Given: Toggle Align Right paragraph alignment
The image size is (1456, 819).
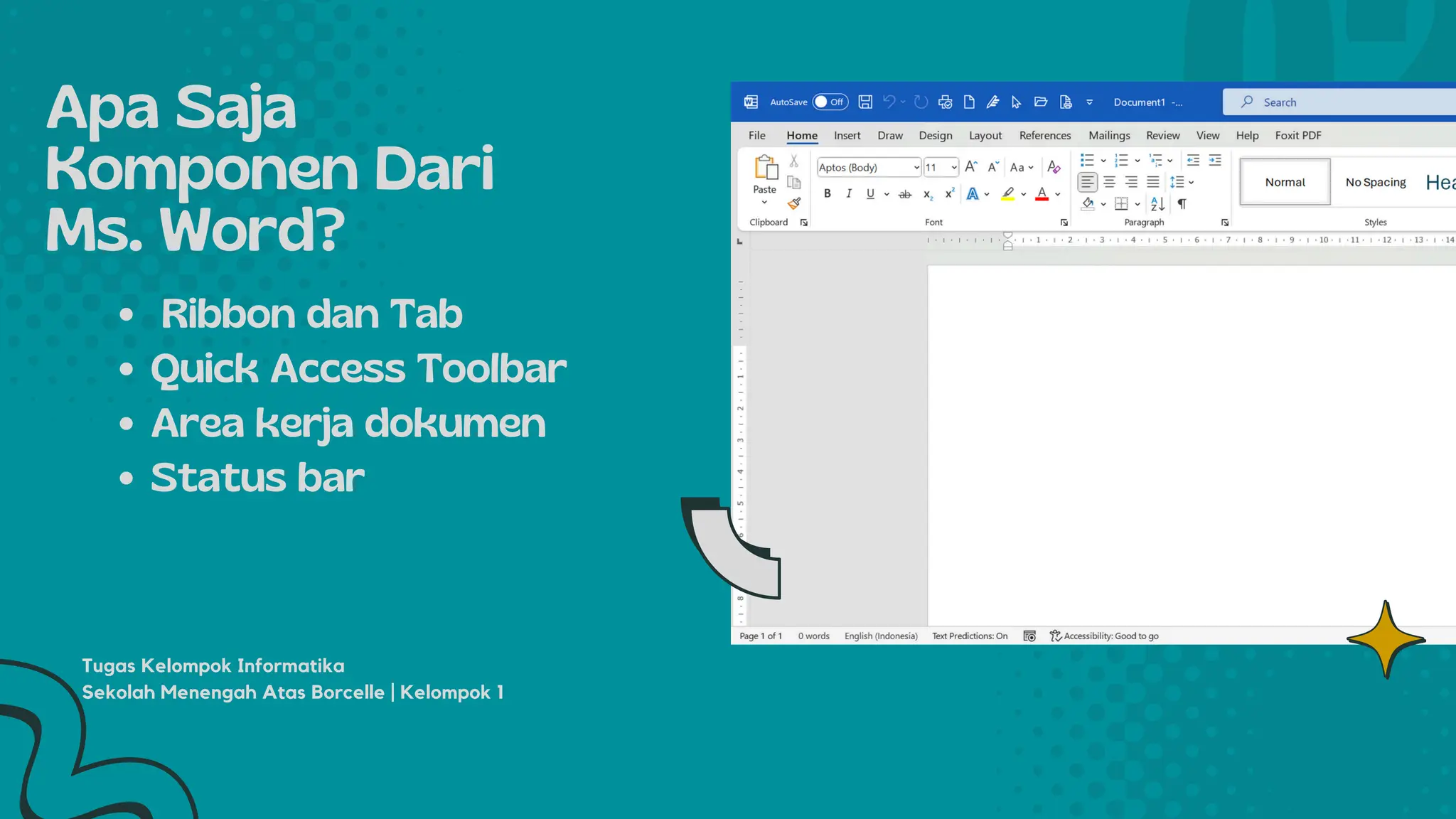Looking at the screenshot, I should point(1131,182).
